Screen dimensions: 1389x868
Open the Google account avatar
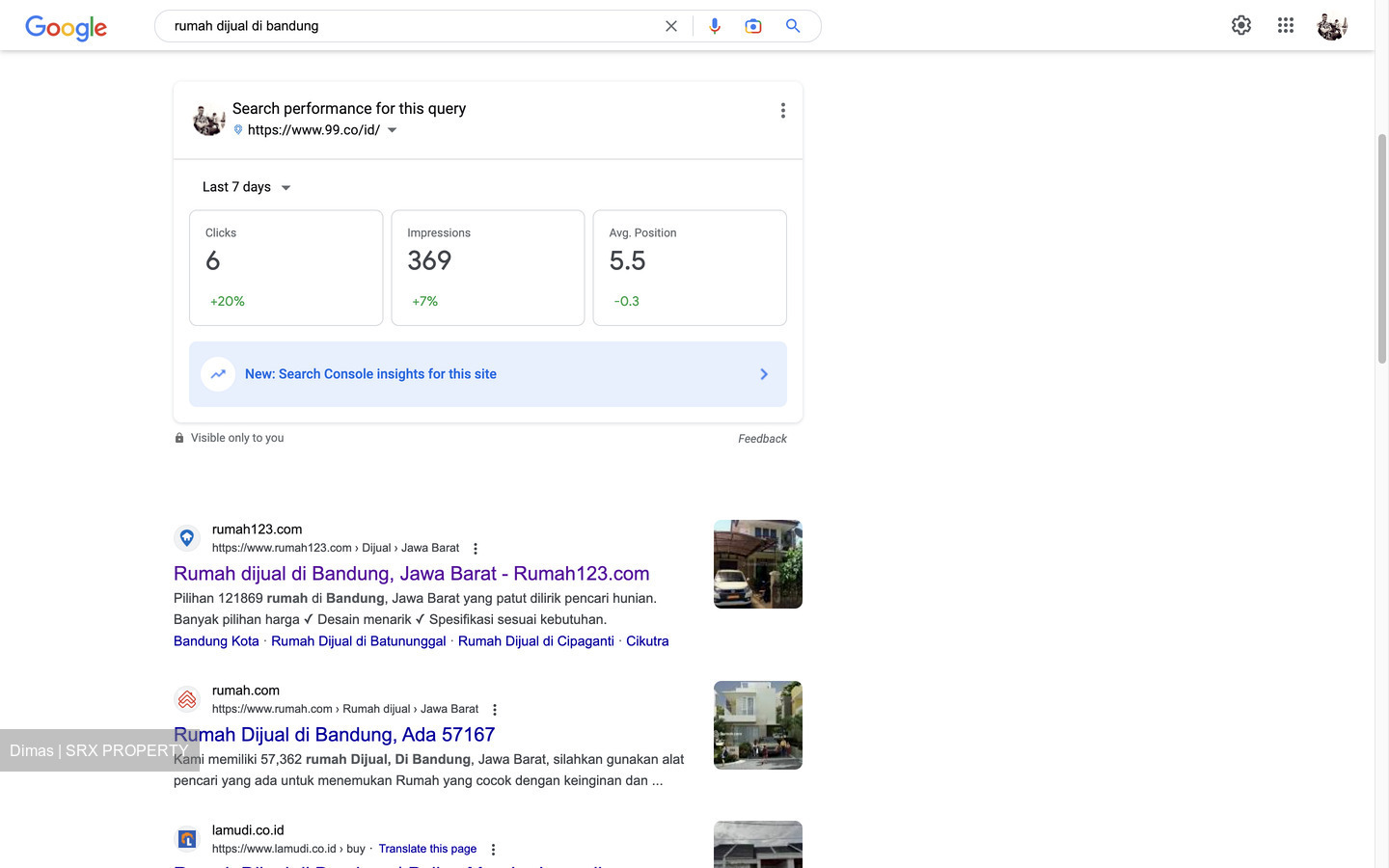click(x=1332, y=26)
